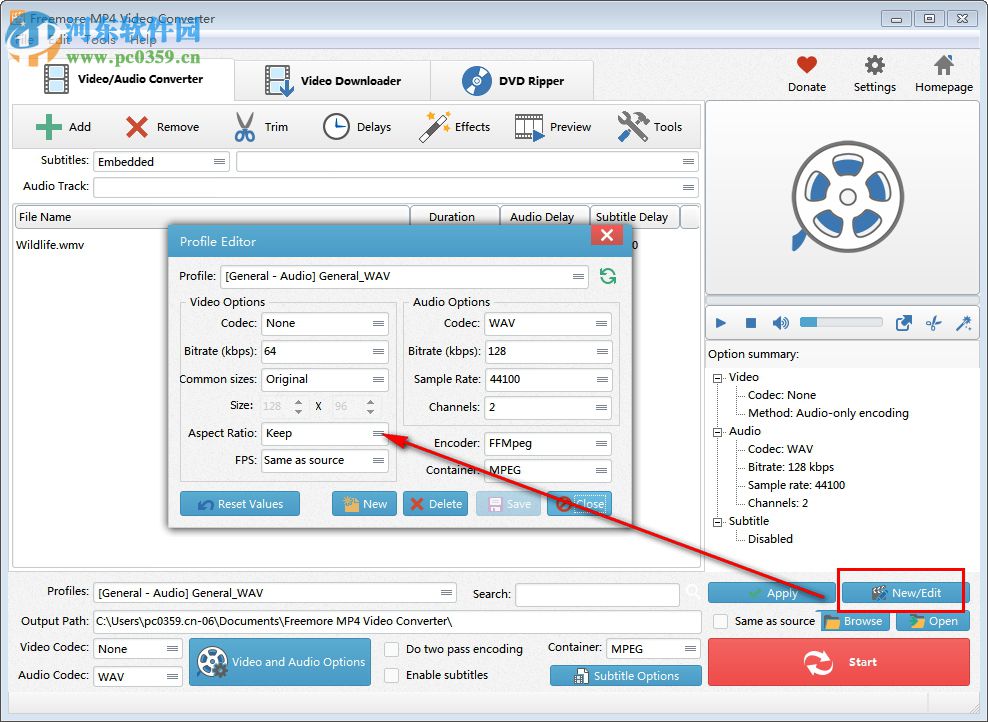Open the Codec dropdown under Video Options
988x722 pixels.
(x=325, y=324)
